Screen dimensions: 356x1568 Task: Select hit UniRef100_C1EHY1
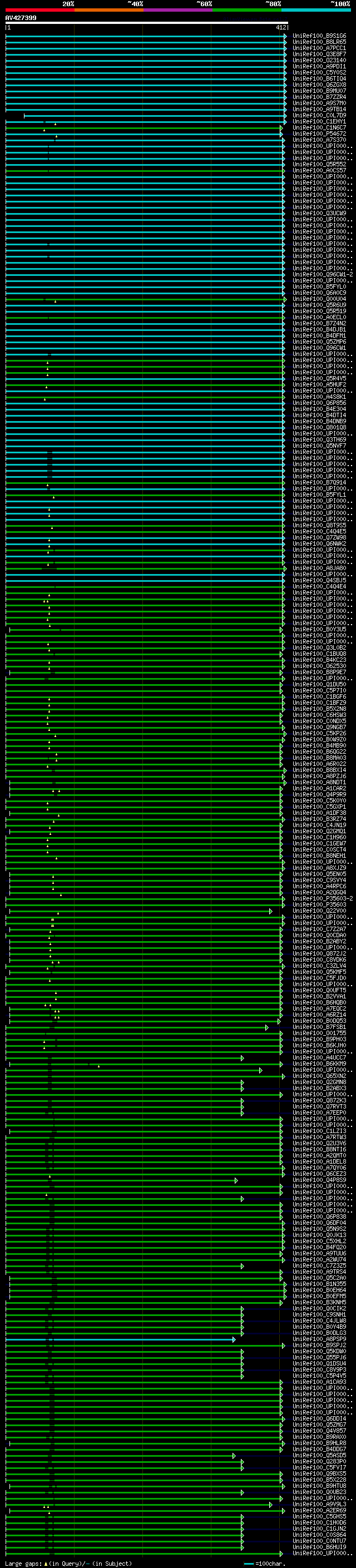coord(319,121)
